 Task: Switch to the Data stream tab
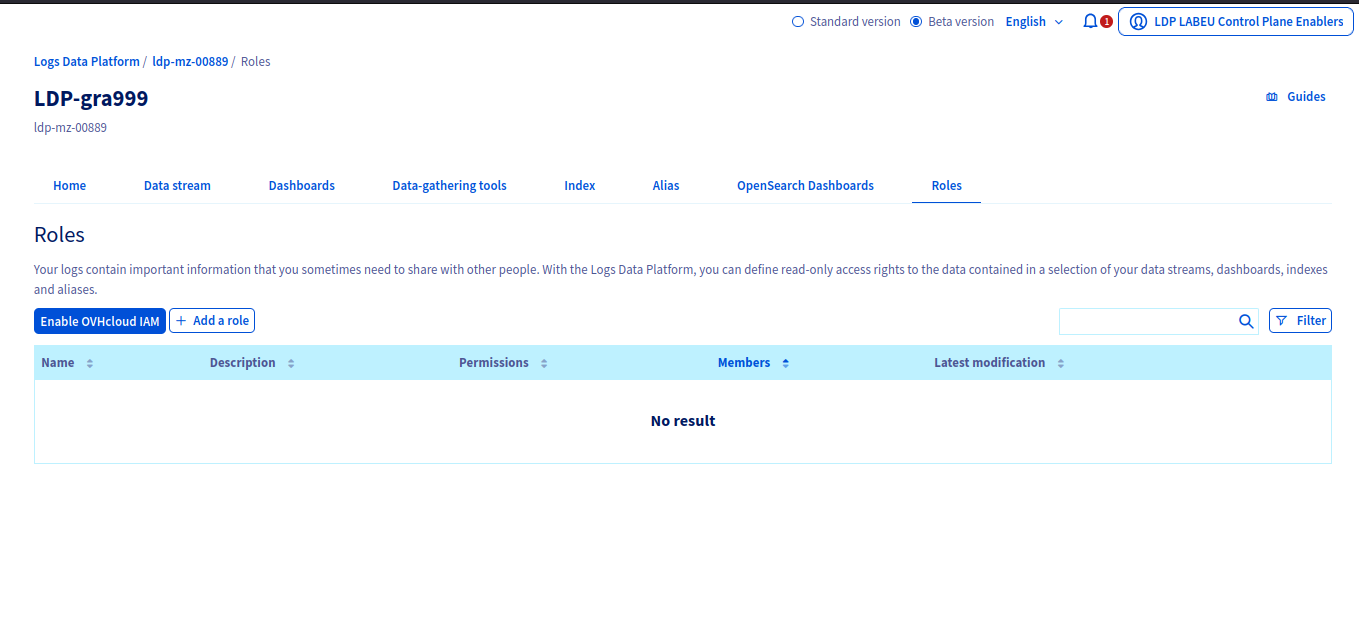point(177,186)
